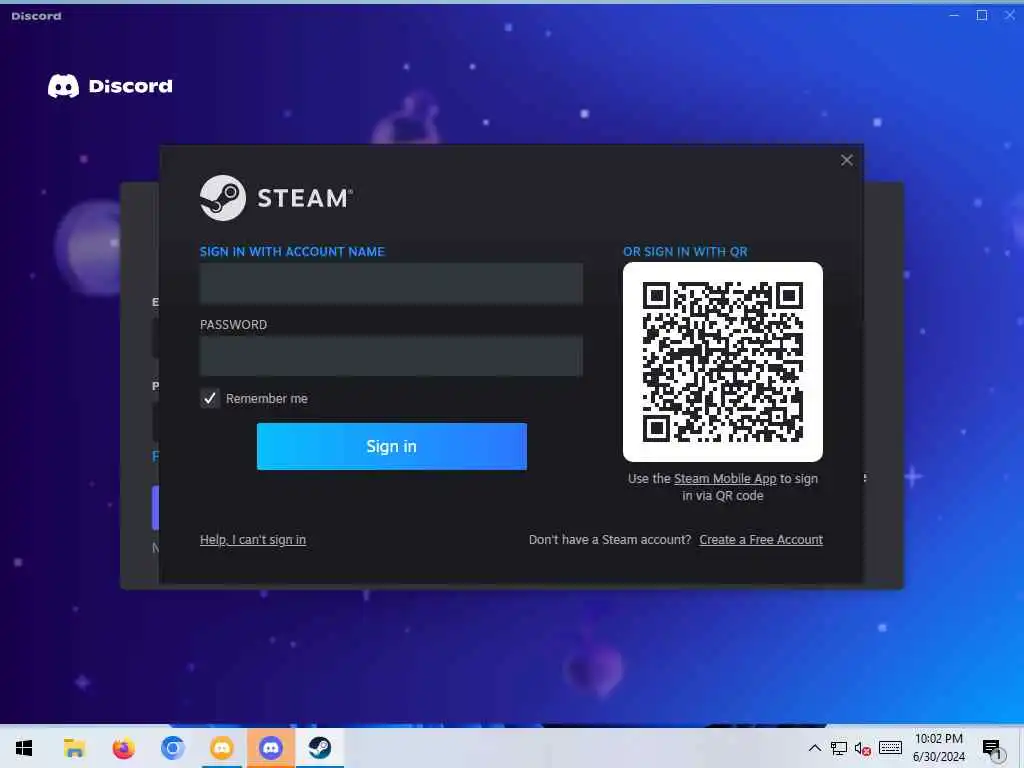Focus the account name input field
Viewport: 1024px width, 768px height.
(x=391, y=283)
